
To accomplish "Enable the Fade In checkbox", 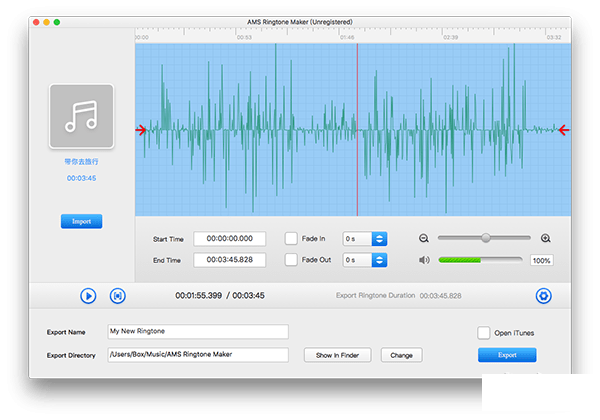I will [x=291, y=239].
